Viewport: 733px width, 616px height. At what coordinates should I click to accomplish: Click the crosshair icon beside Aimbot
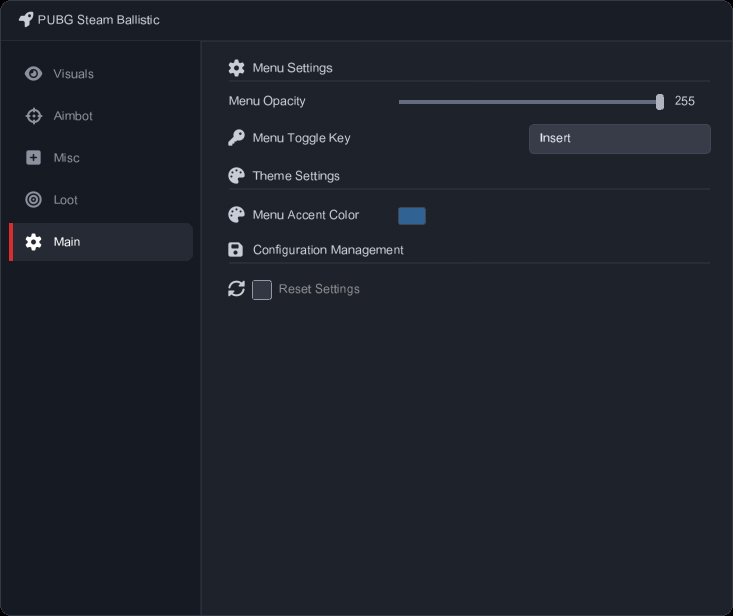pyautogui.click(x=33, y=116)
